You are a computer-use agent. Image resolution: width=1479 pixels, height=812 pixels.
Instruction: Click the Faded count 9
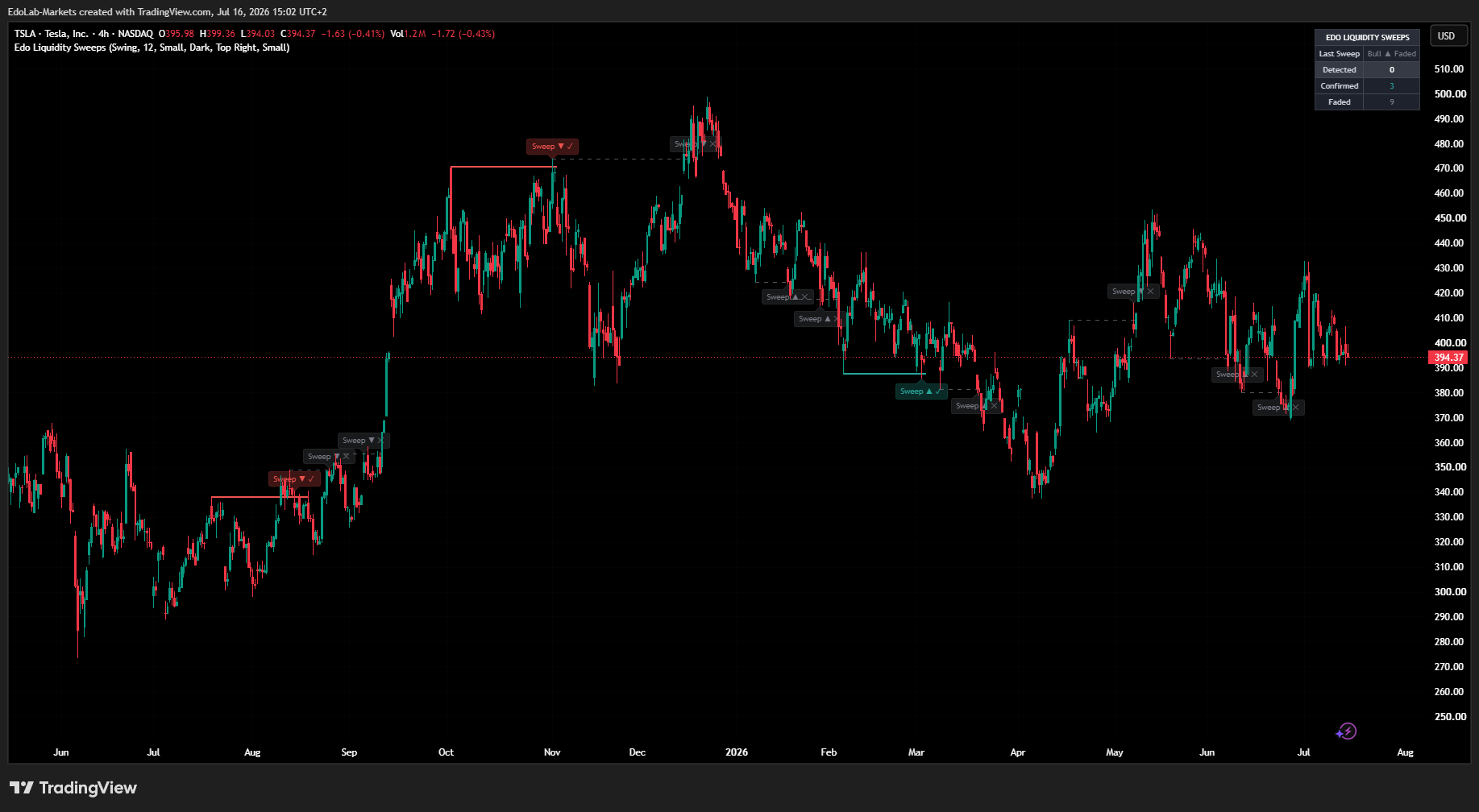[x=1391, y=102]
